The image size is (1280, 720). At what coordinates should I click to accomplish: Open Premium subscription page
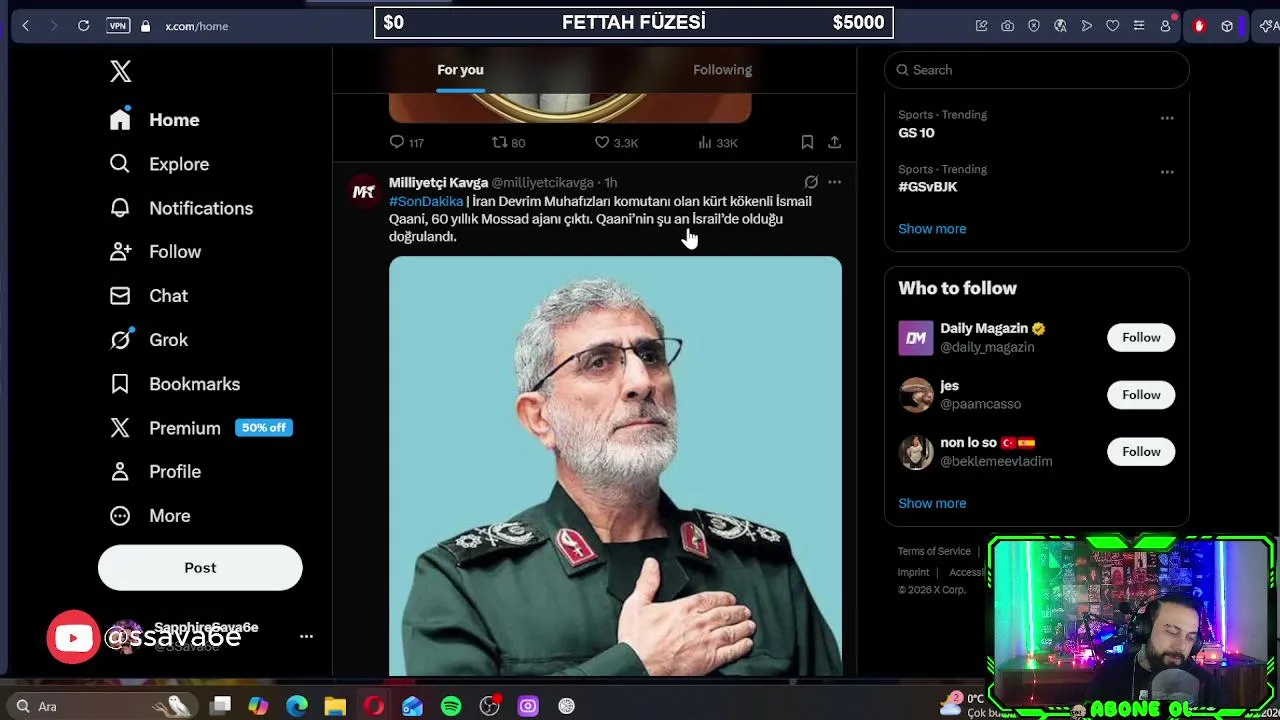click(200, 428)
